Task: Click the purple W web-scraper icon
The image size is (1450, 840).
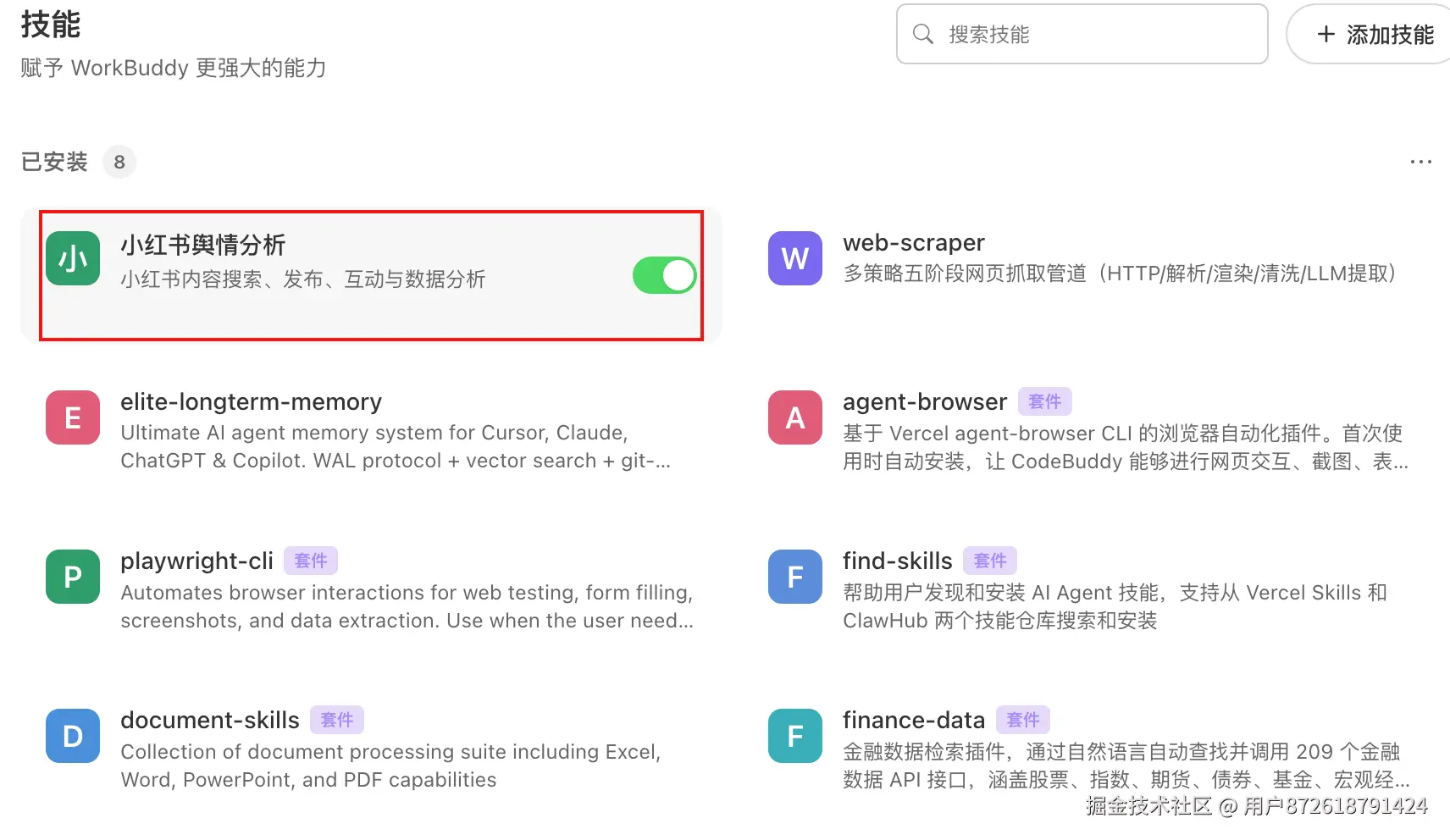Action: [x=794, y=258]
